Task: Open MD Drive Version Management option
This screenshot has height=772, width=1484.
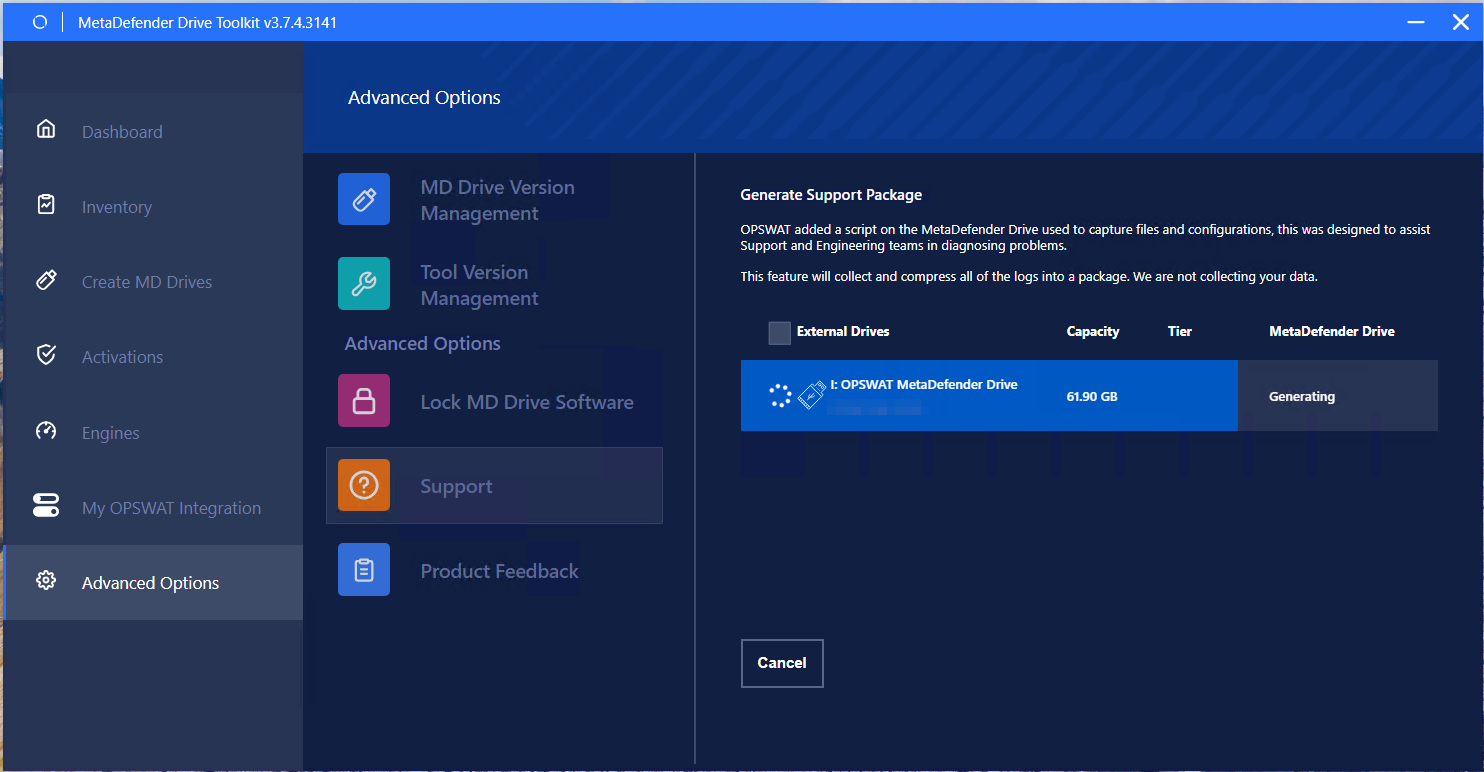Action: click(494, 199)
